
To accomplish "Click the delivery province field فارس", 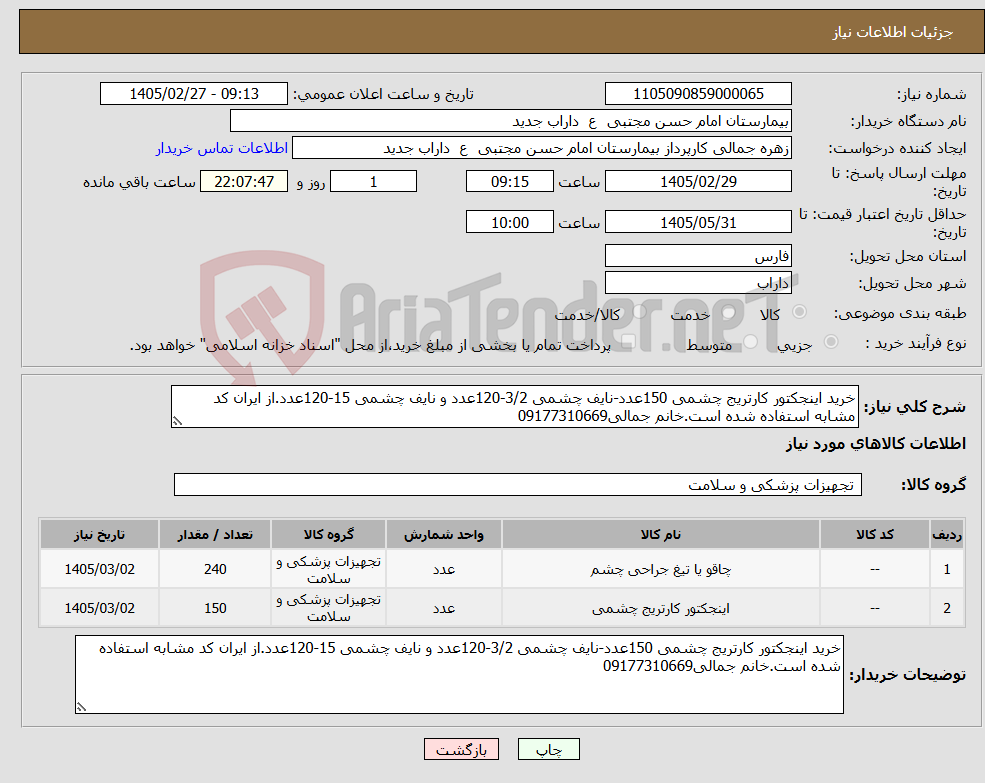I will click(x=698, y=256).
